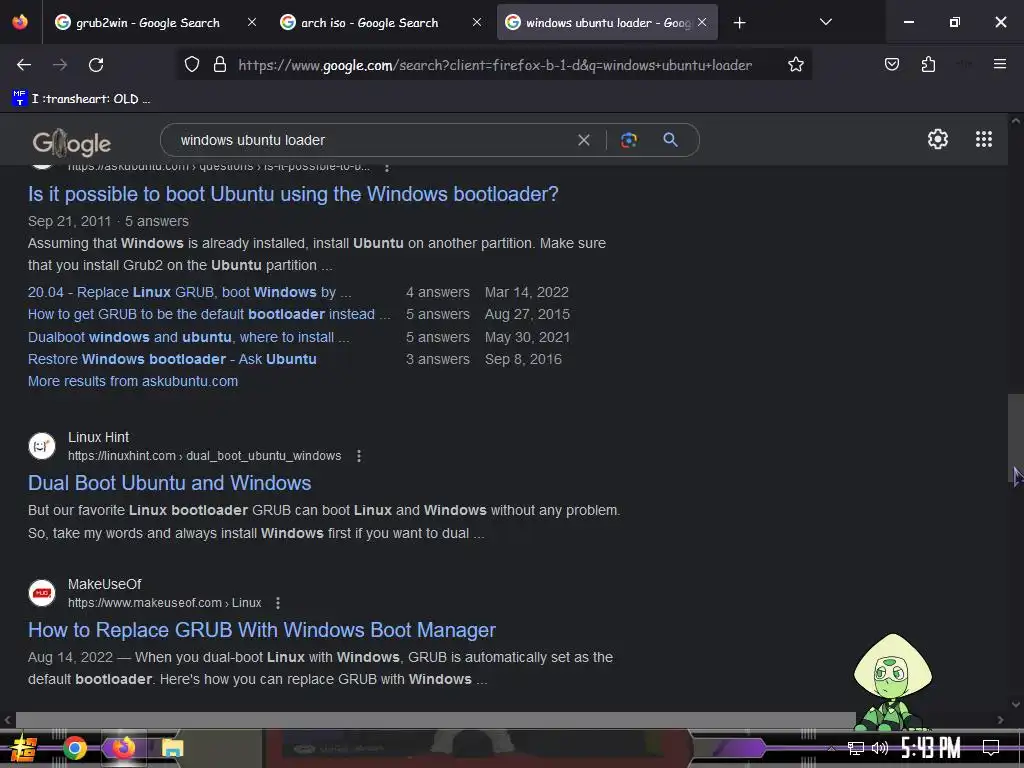Open Firefox from the taskbar

pyautogui.click(x=123, y=748)
